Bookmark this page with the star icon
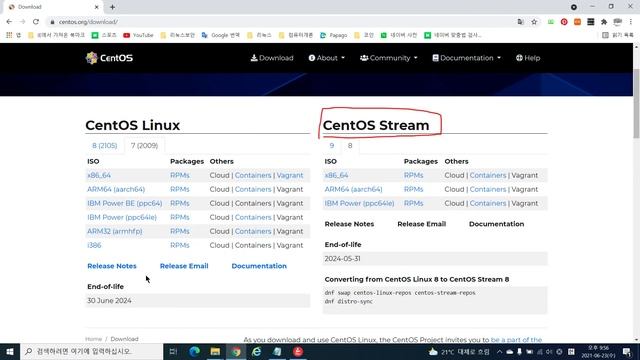640x360 pixels. tap(534, 22)
